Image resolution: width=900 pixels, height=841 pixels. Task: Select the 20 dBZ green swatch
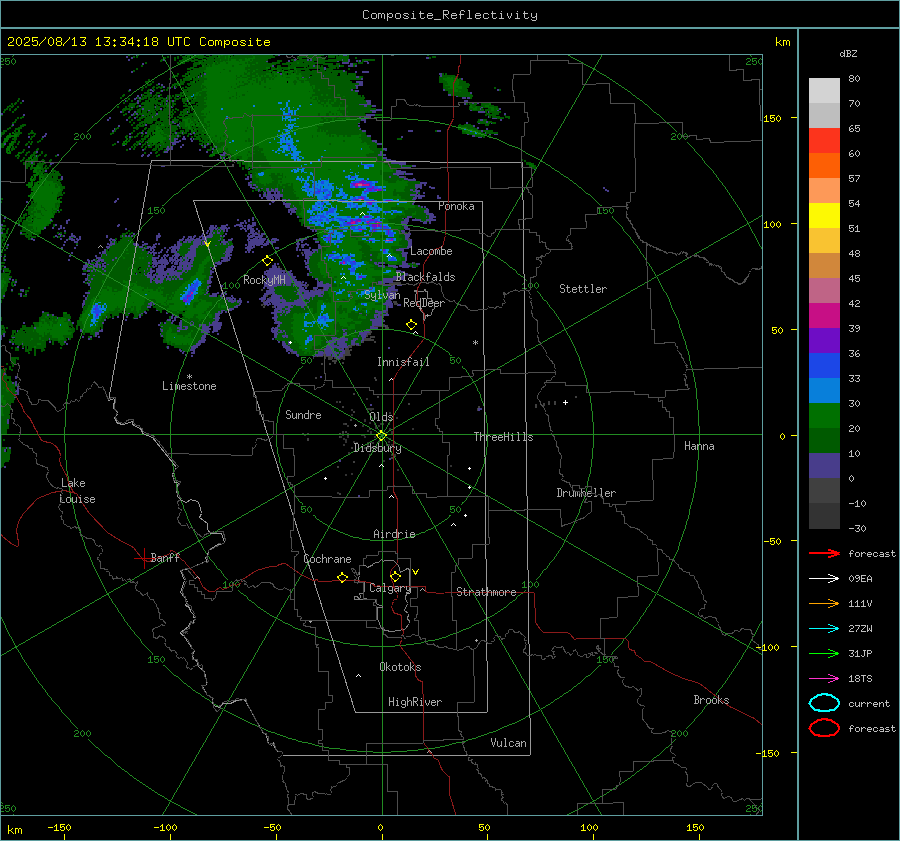tap(824, 415)
